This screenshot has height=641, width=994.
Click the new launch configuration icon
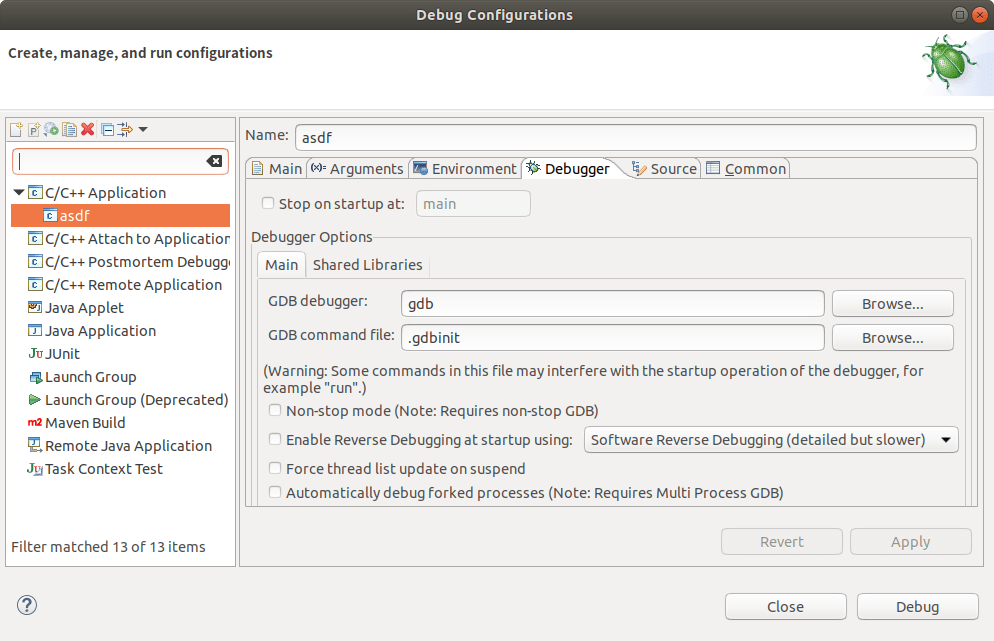(15, 130)
